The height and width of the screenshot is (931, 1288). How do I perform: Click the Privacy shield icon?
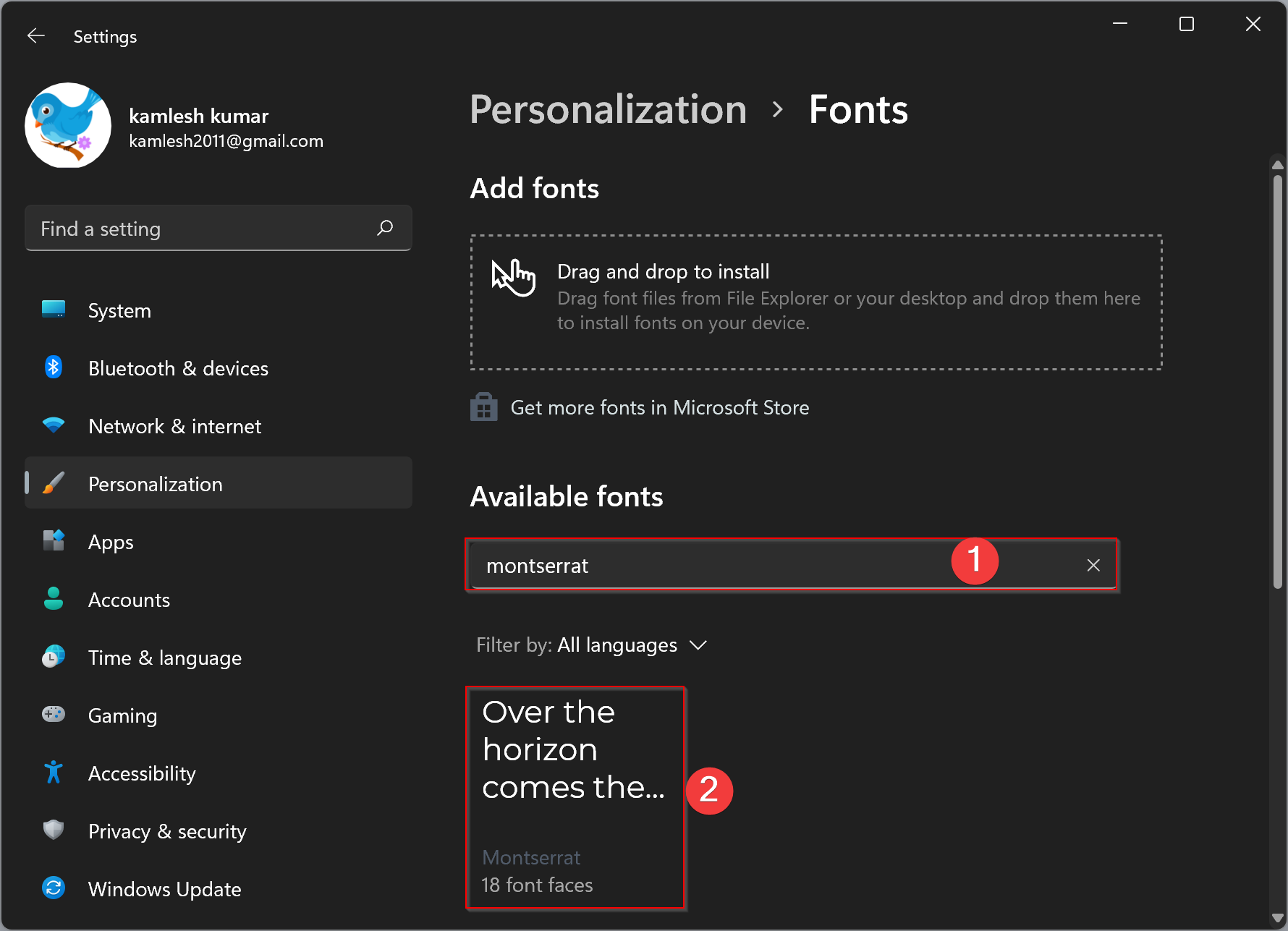click(54, 830)
